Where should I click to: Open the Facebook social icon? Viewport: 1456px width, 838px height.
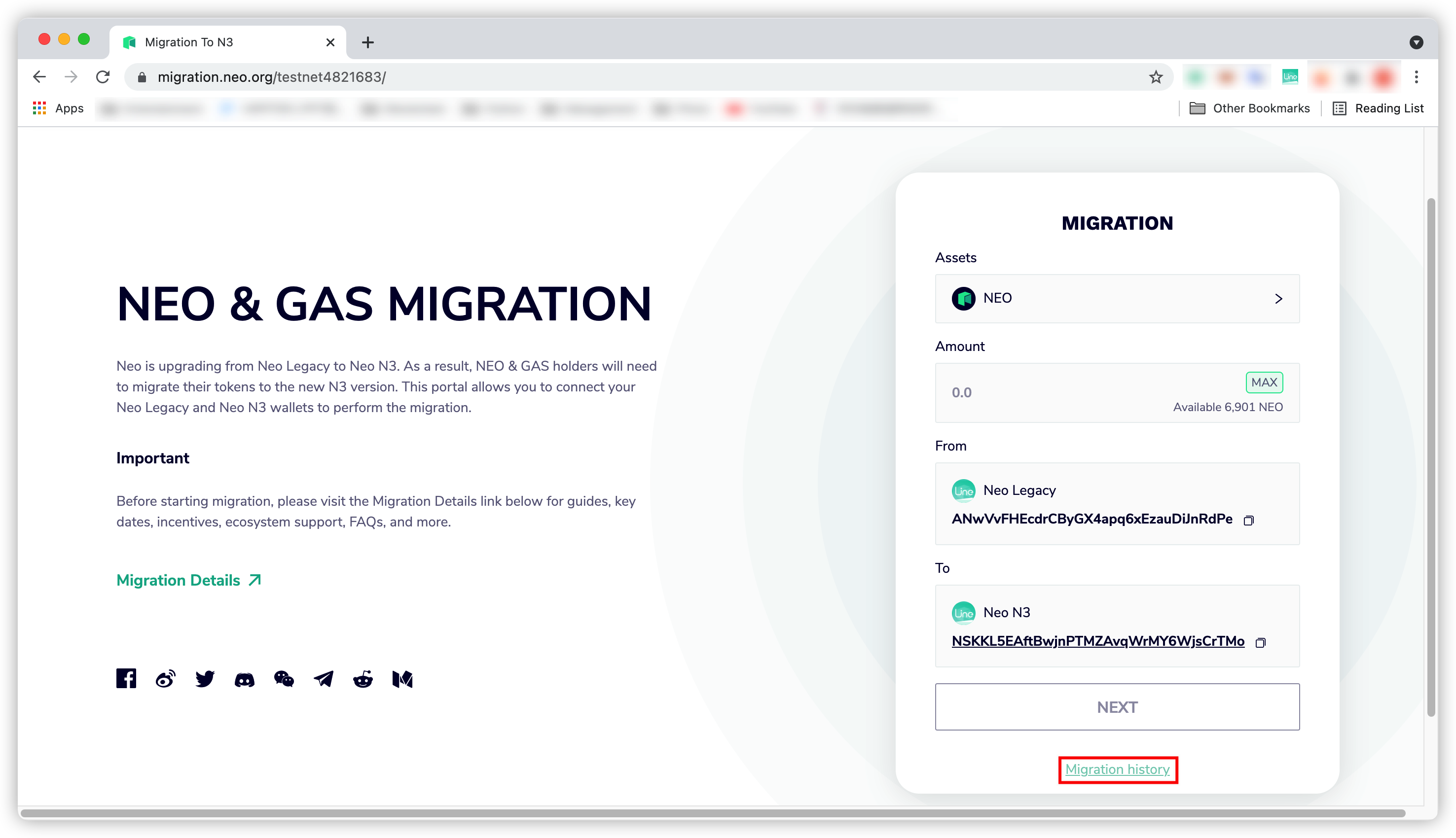coord(126,679)
